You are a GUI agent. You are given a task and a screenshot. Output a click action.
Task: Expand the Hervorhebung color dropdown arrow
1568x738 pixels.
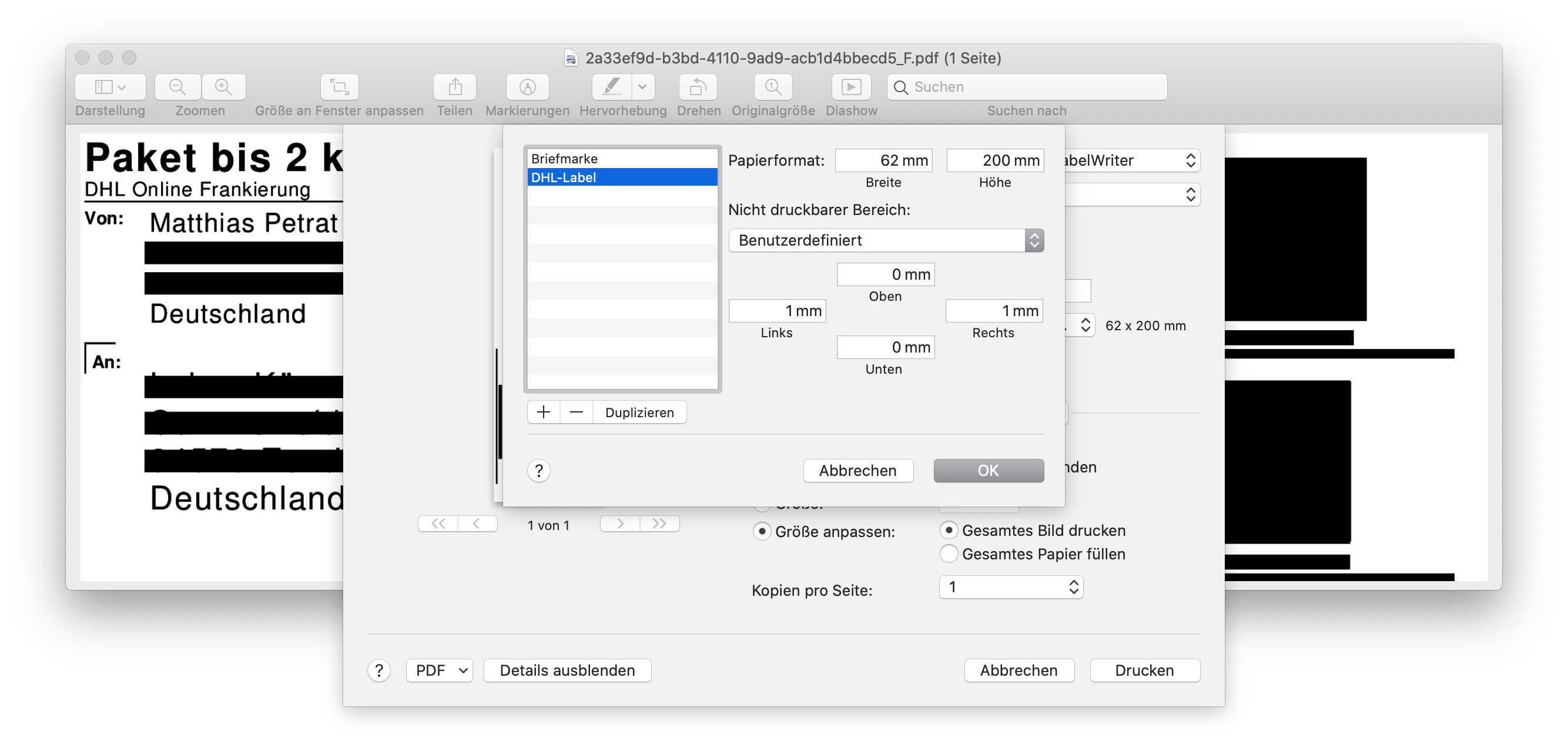click(643, 87)
